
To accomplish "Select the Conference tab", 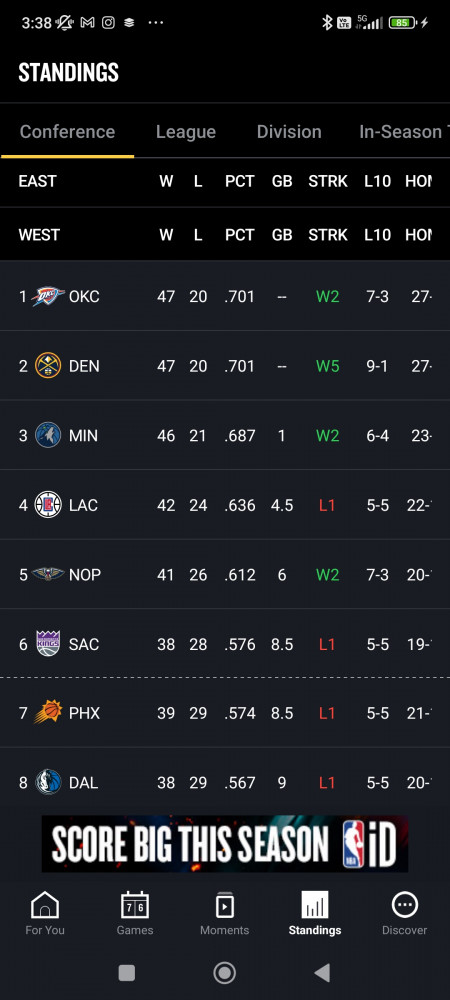I will click(x=68, y=131).
